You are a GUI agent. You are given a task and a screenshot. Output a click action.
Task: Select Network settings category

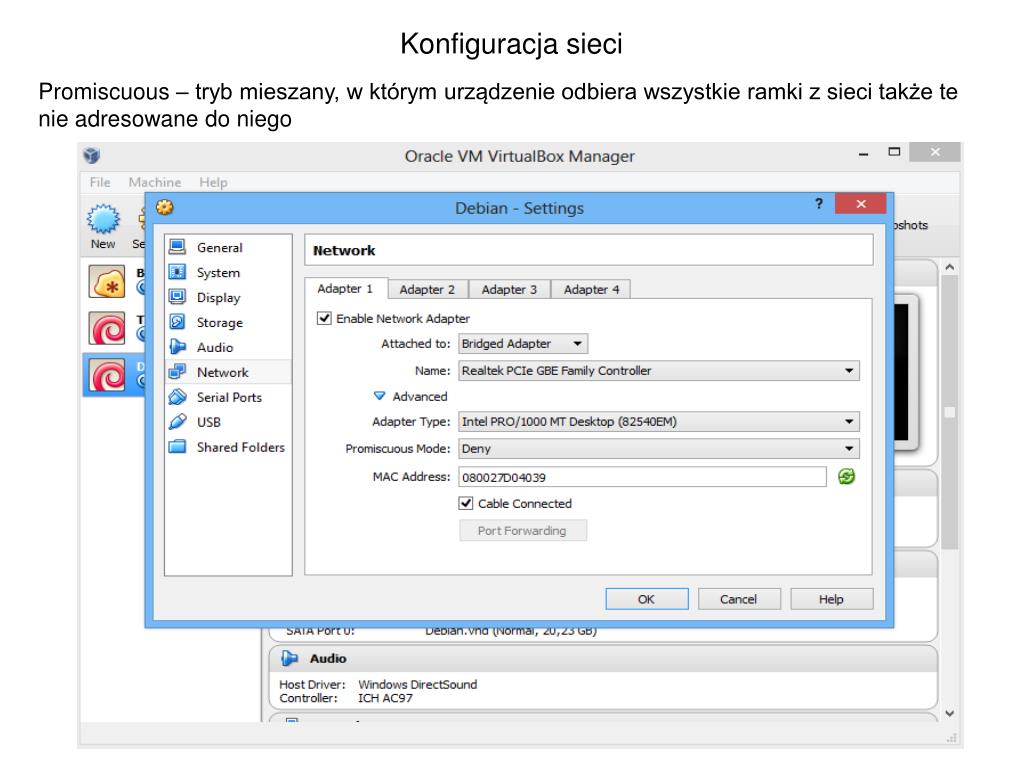[x=228, y=372]
